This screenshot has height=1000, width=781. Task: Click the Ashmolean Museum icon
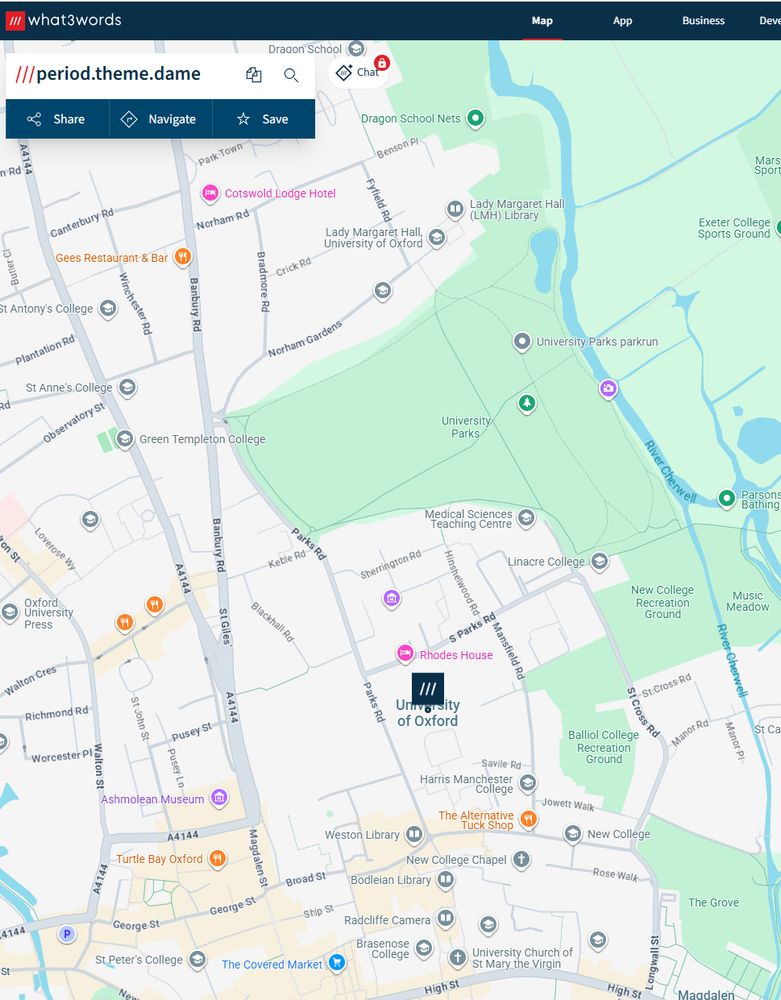tap(219, 797)
